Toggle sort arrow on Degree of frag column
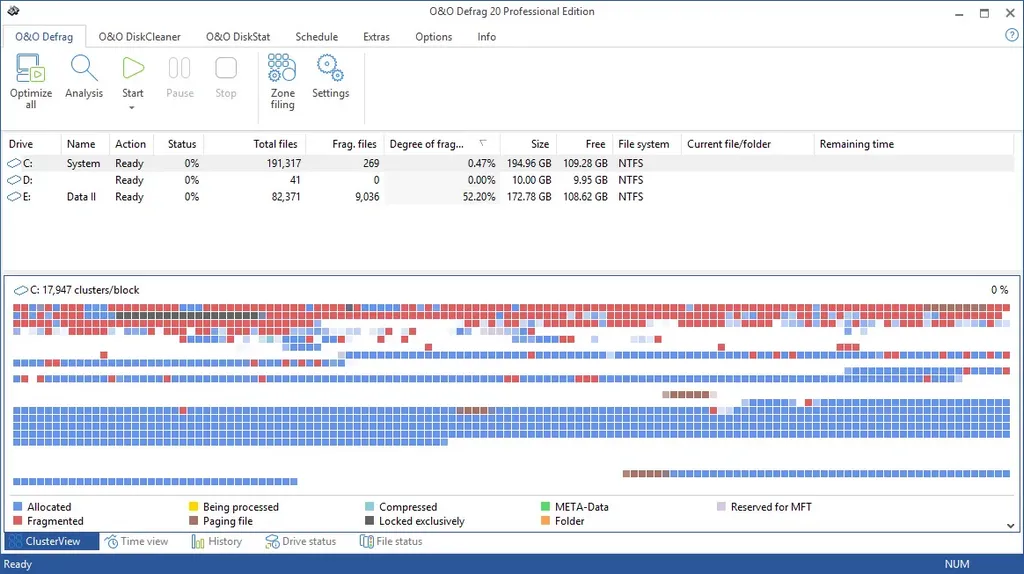 (483, 143)
